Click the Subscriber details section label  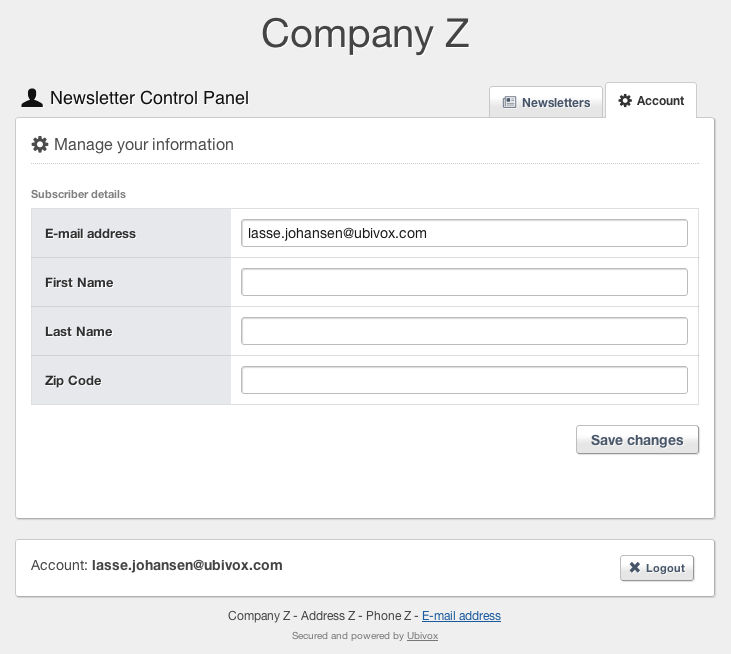pyautogui.click(x=78, y=194)
